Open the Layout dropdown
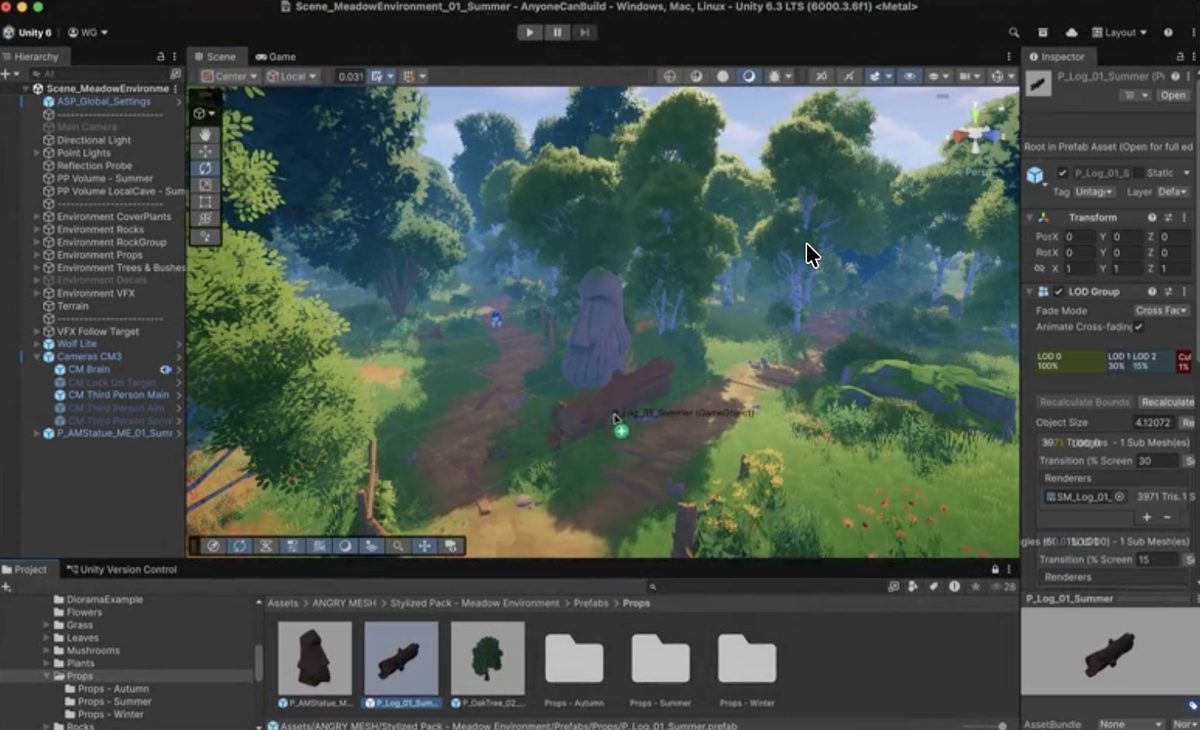1200x730 pixels. coord(1120,33)
